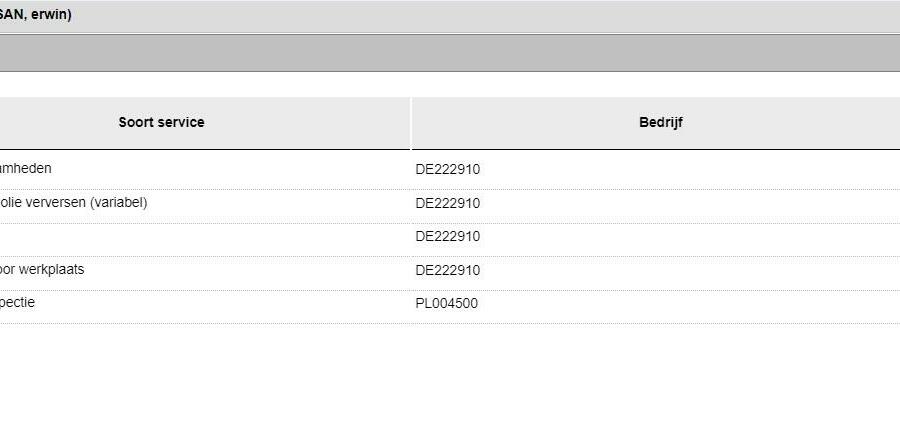Viewport: 900px width, 426px height.
Task: Choose DE222910 beside the empty service cell
Action: [x=447, y=237]
